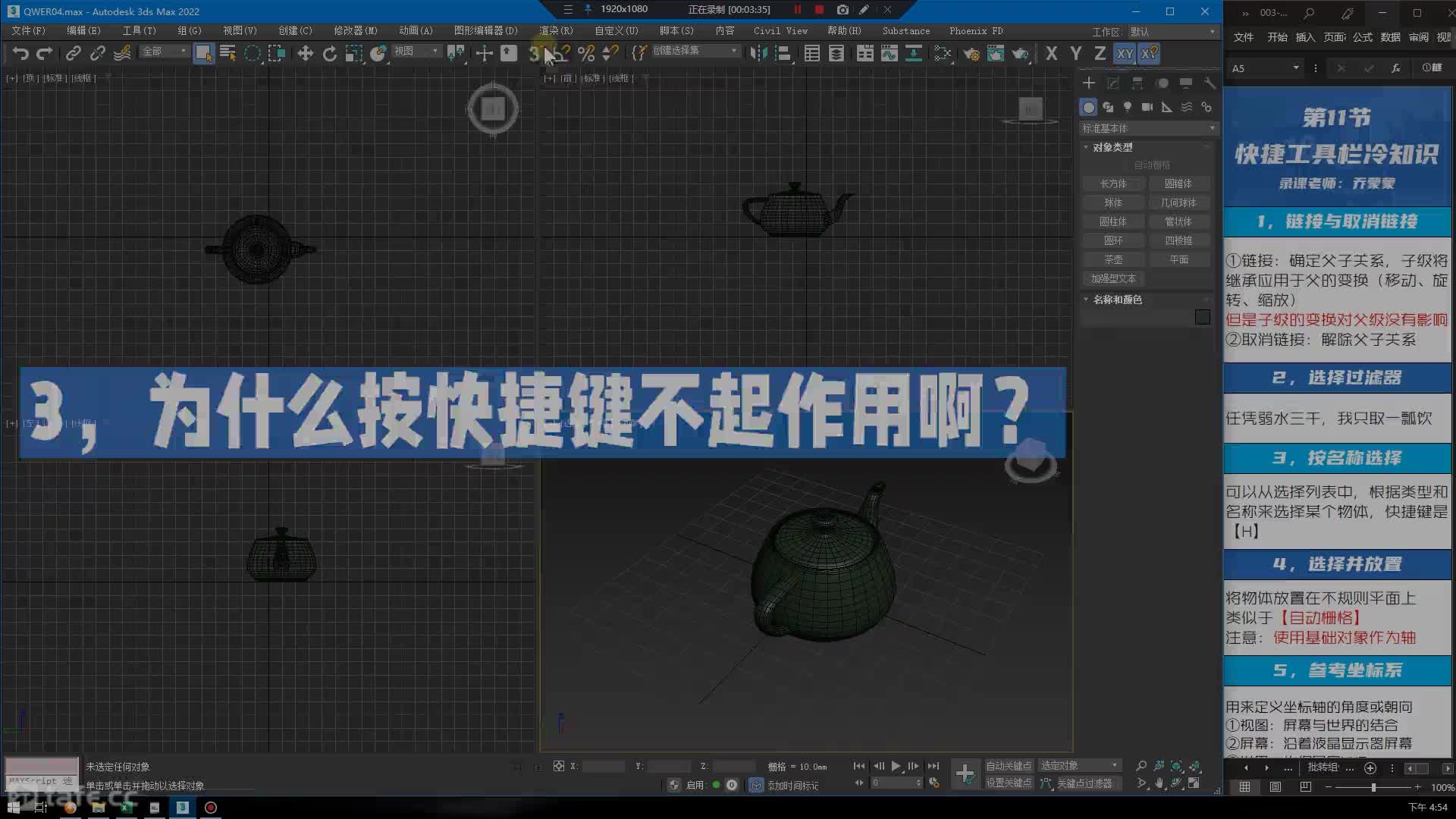Image resolution: width=1456 pixels, height=819 pixels.
Task: Open the 工作区 默认 dropdown
Action: coord(1172,32)
